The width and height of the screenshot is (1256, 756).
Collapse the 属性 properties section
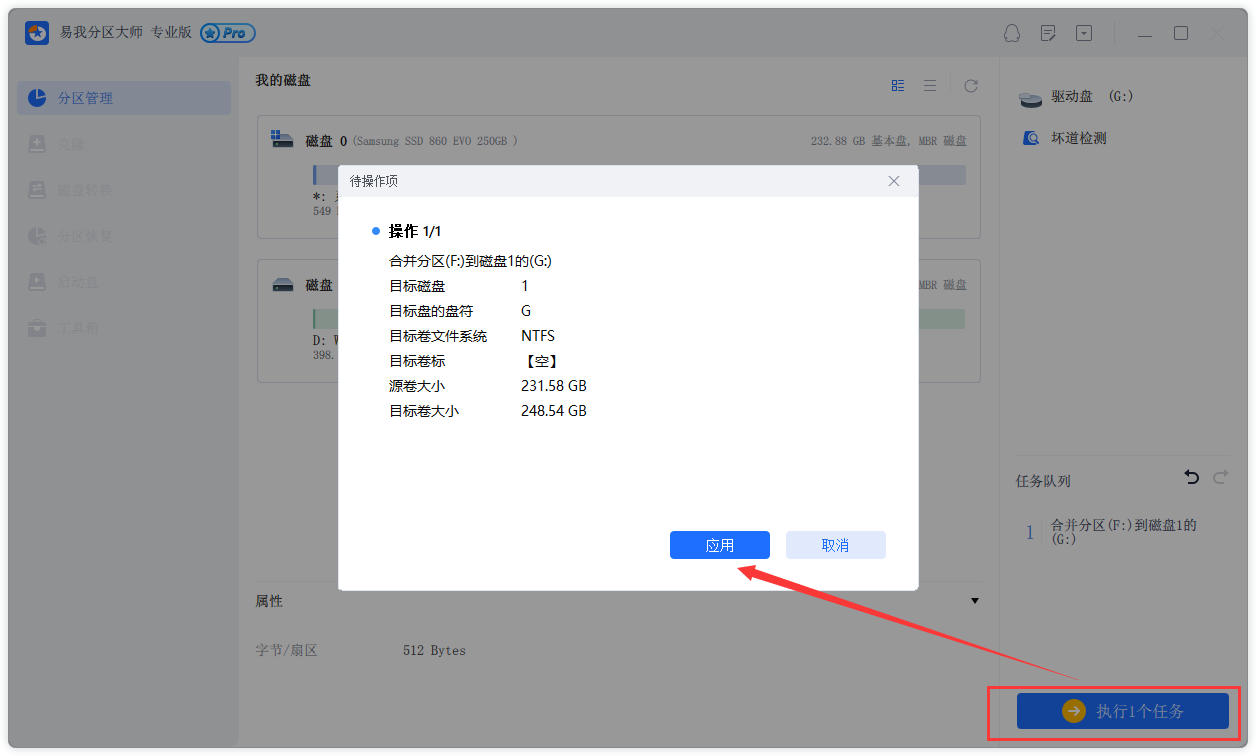click(x=975, y=600)
